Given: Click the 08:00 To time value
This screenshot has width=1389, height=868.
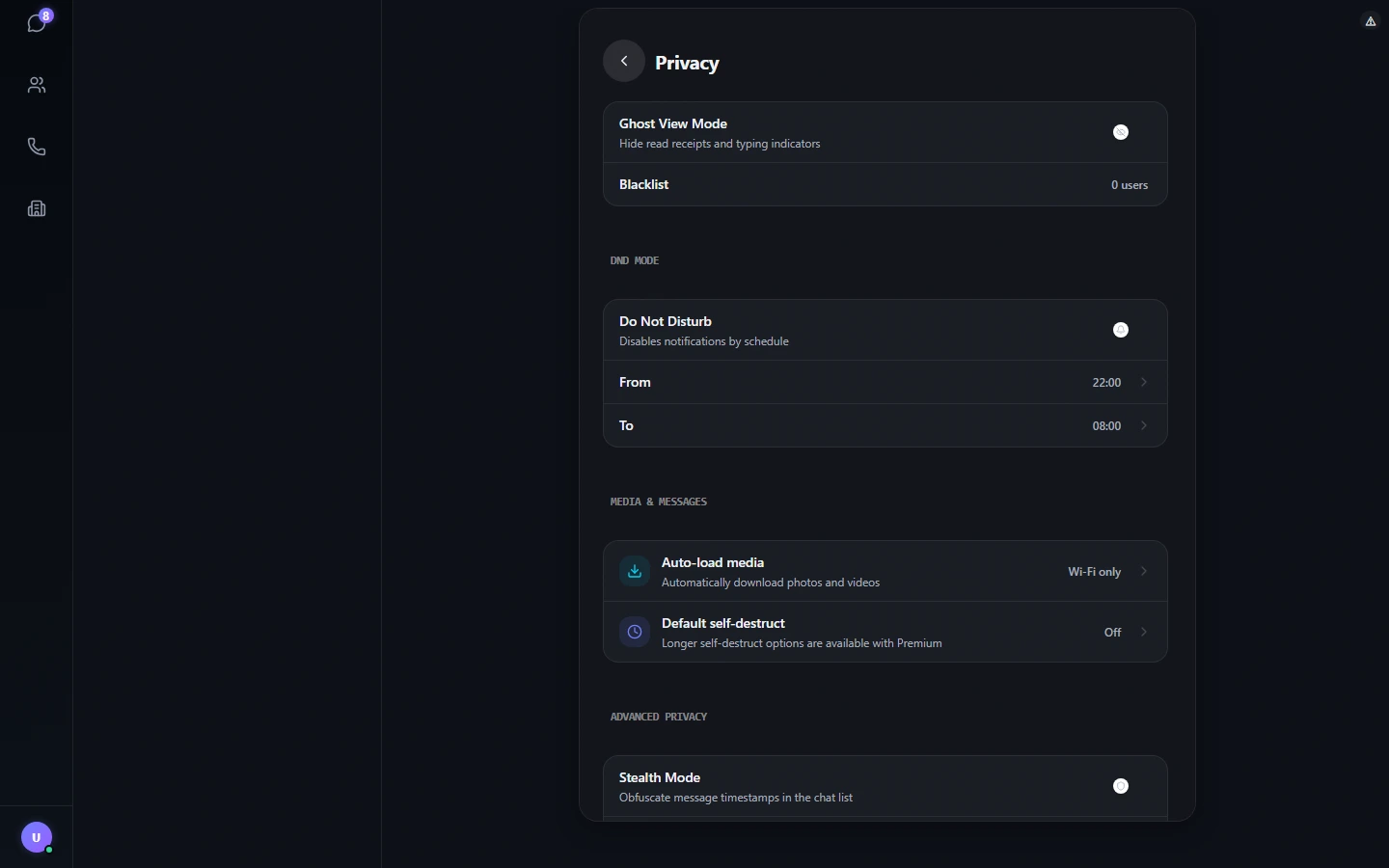Looking at the screenshot, I should pyautogui.click(x=1106, y=426).
